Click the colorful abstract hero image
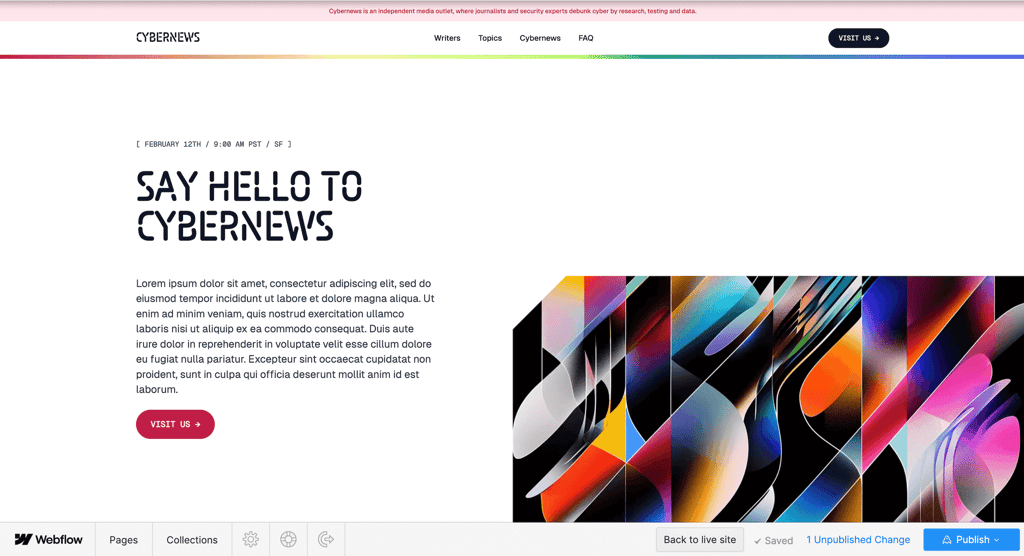 [768, 399]
